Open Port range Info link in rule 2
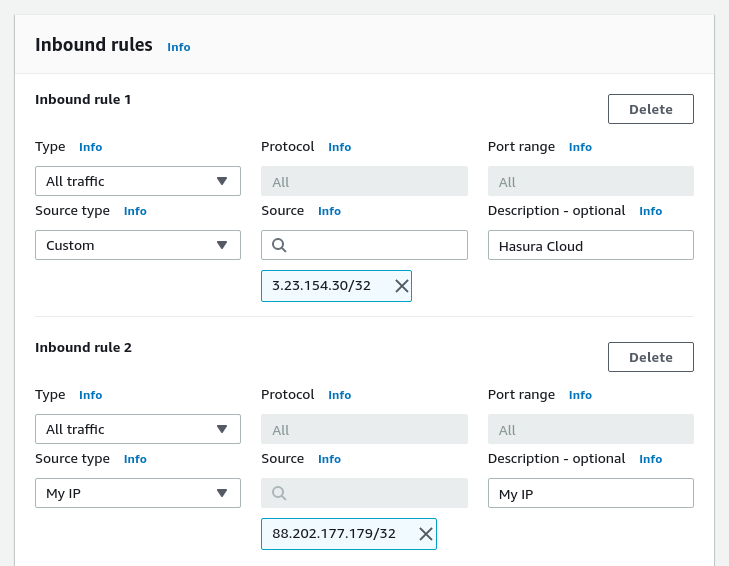Viewport: 729px width, 566px height. point(580,395)
